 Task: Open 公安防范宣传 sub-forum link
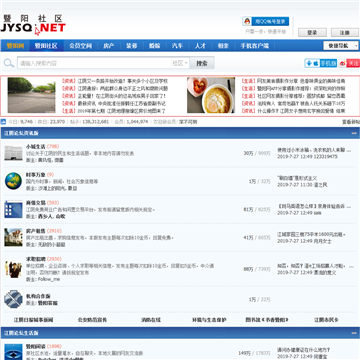click(x=92, y=320)
